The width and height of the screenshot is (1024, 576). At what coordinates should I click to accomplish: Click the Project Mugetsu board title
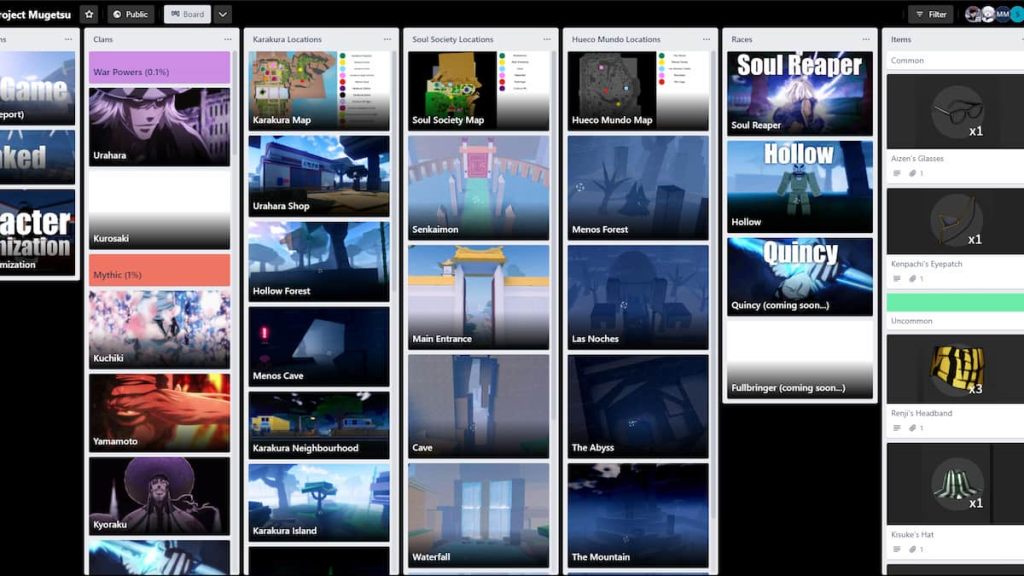(35, 14)
